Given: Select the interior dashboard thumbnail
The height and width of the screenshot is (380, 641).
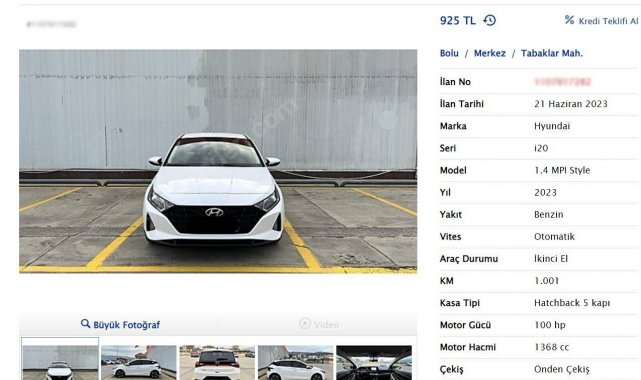Looking at the screenshot, I should point(374,362).
